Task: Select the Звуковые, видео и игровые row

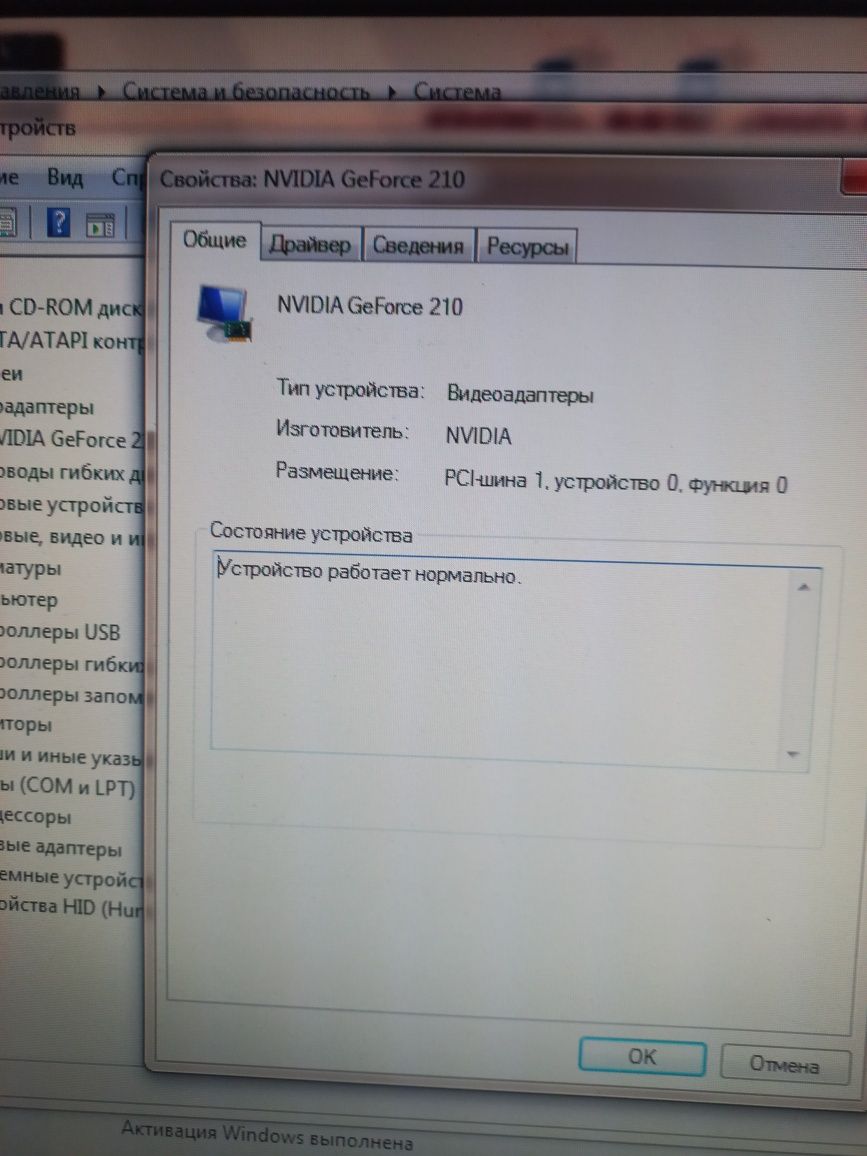Action: click(72, 537)
